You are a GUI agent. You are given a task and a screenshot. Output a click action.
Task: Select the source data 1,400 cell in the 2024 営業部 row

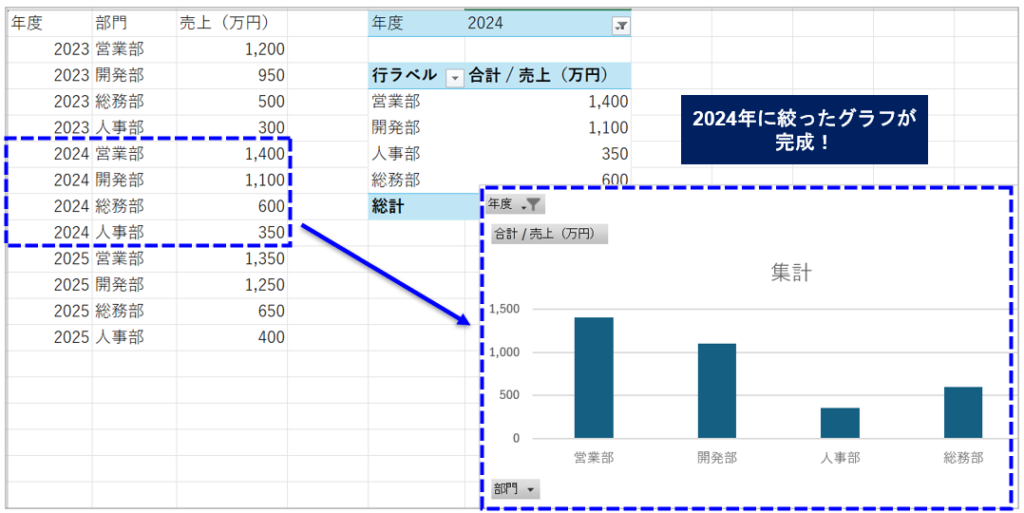pyautogui.click(x=232, y=154)
